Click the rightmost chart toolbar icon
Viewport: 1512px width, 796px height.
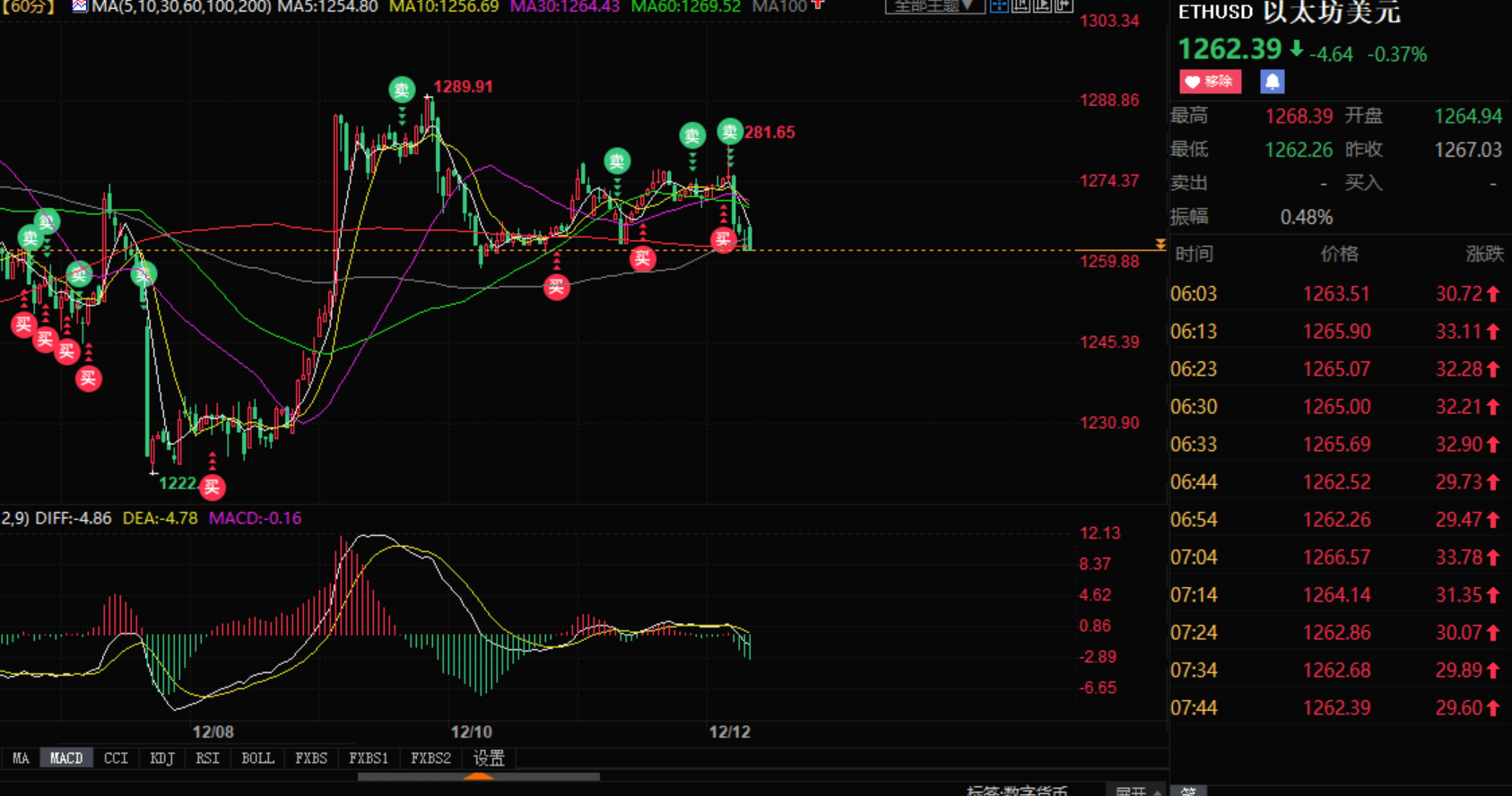click(1064, 6)
